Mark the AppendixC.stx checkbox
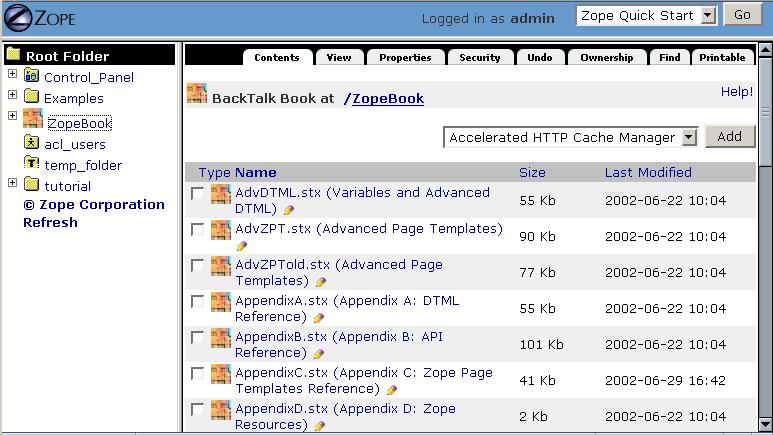773x435 pixels. 197,373
